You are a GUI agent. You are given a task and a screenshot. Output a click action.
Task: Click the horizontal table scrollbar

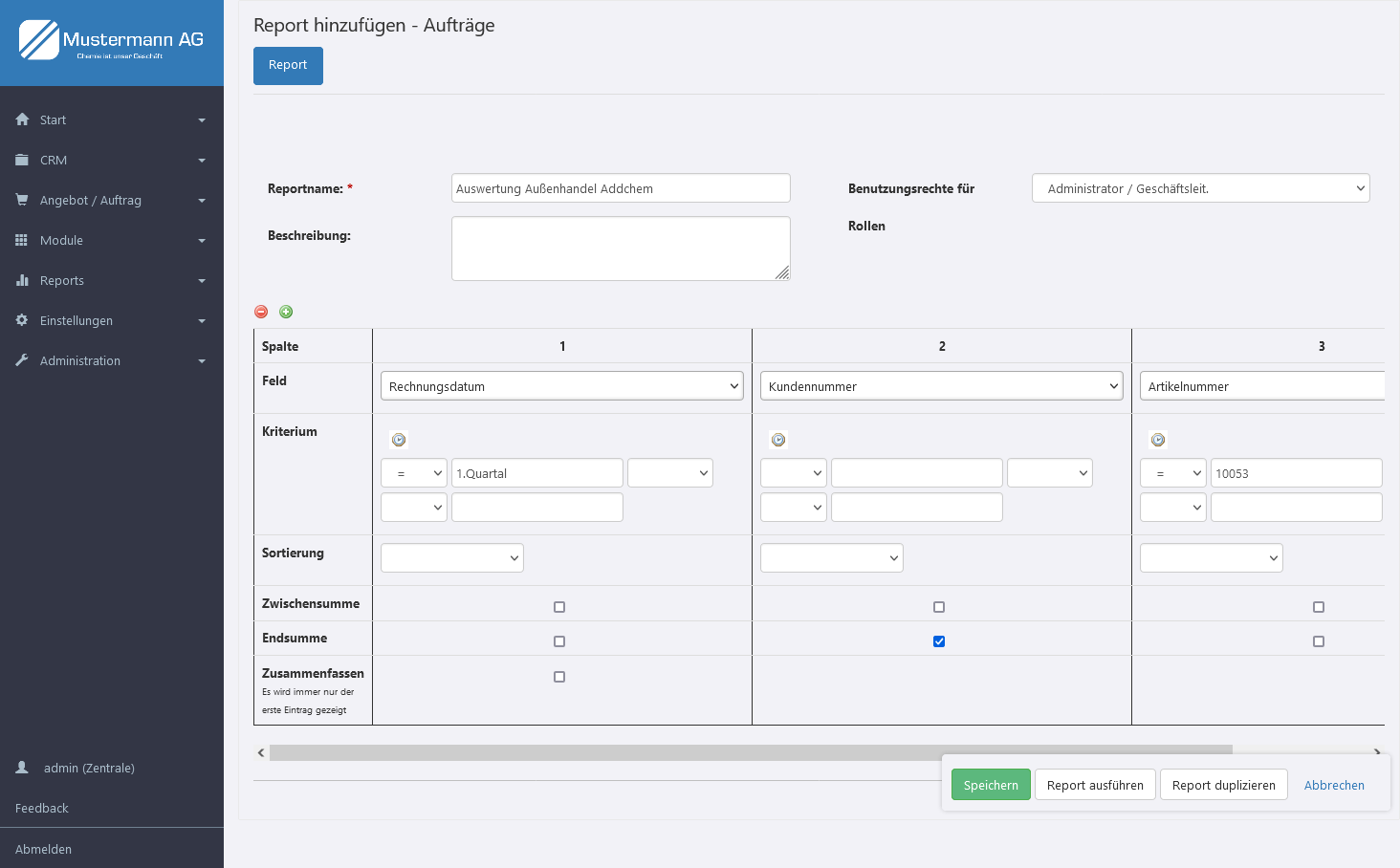point(751,753)
